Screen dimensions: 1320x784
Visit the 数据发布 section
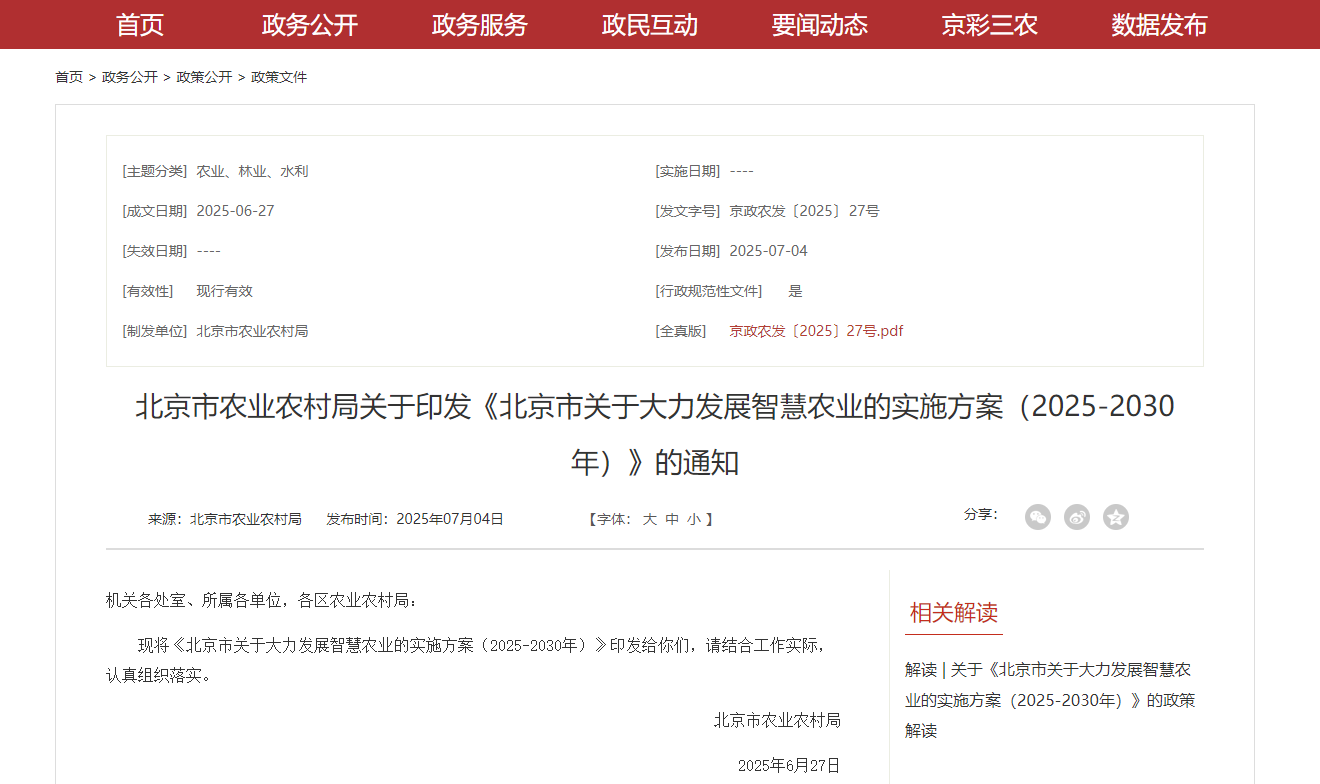1160,25
